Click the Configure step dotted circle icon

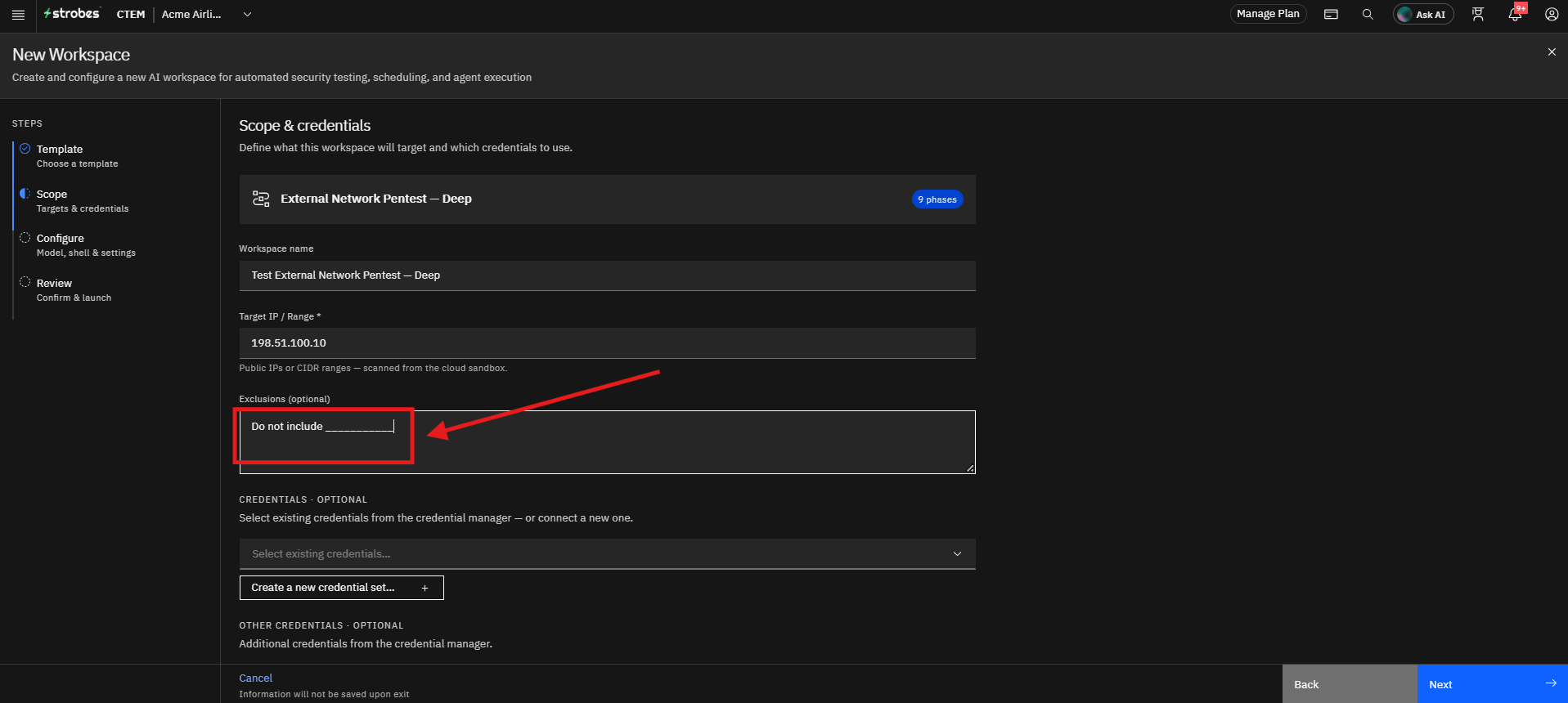click(25, 238)
